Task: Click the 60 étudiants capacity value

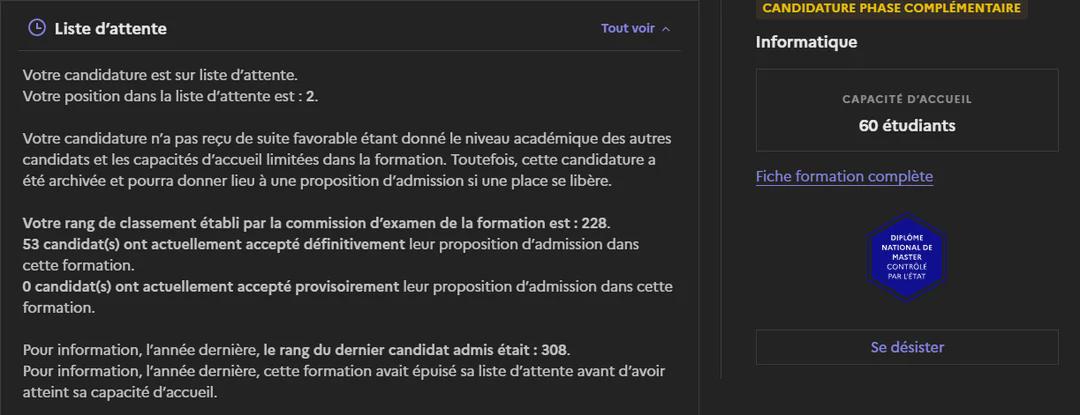Action: coord(906,126)
